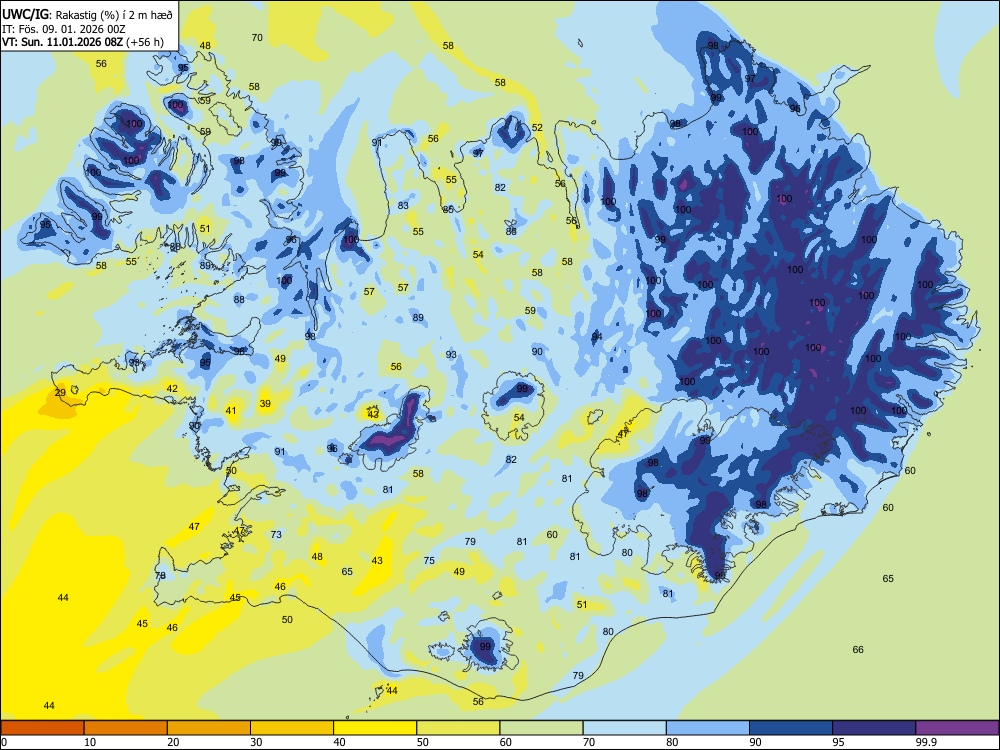Screen dimensions: 1000x750
Task: Select the orange 10–20 legend color band
Action: coord(126,728)
